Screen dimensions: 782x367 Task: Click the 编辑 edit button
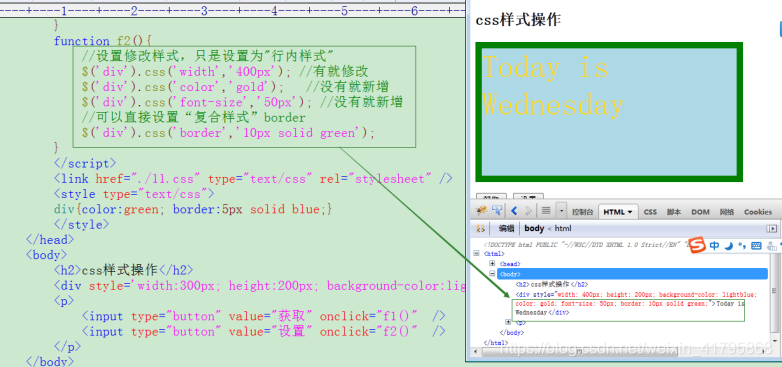click(x=506, y=228)
